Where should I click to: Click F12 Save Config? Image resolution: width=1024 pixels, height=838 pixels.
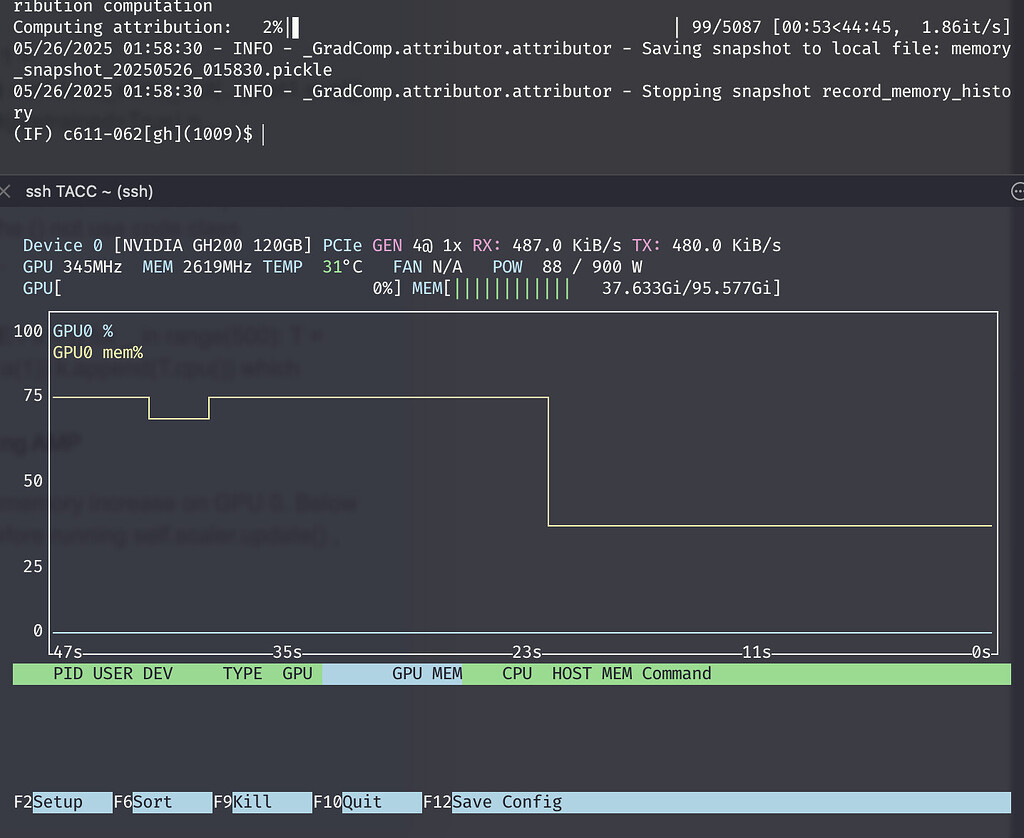coord(506,802)
